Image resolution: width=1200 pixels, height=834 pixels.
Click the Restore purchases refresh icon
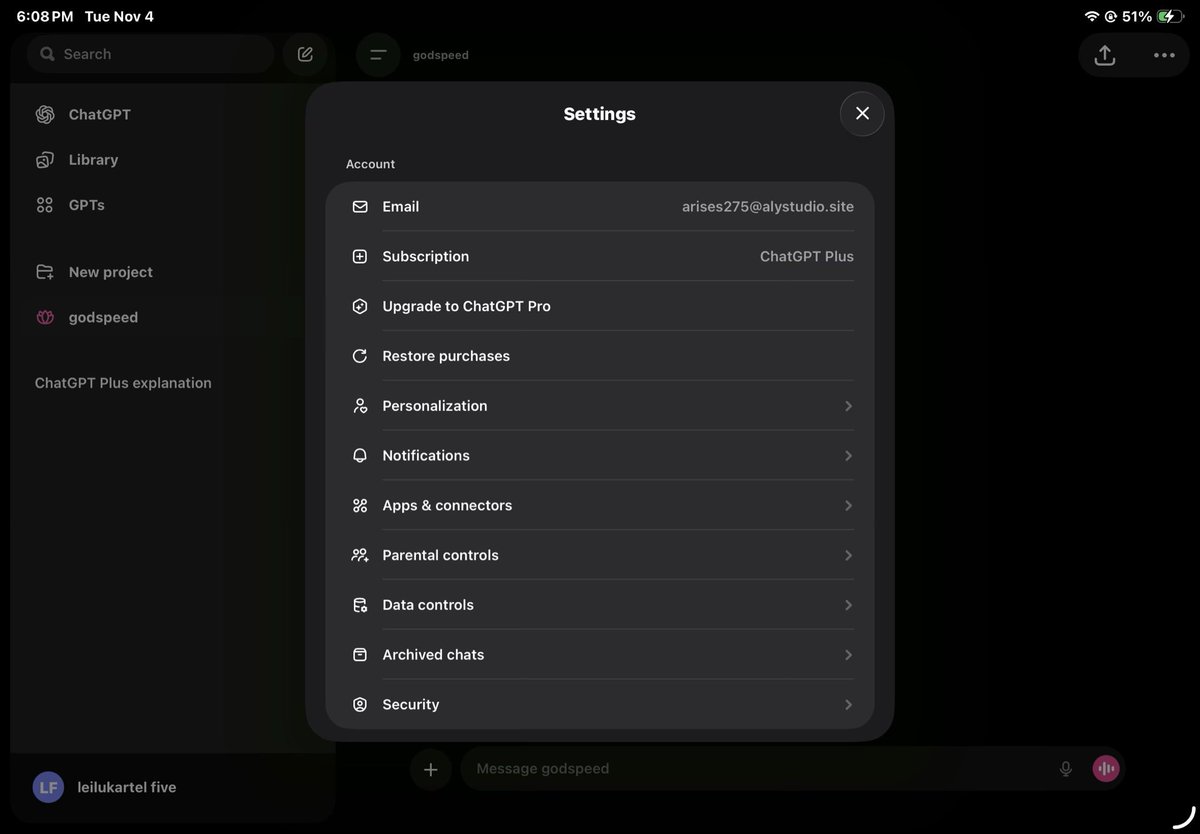pyautogui.click(x=360, y=356)
